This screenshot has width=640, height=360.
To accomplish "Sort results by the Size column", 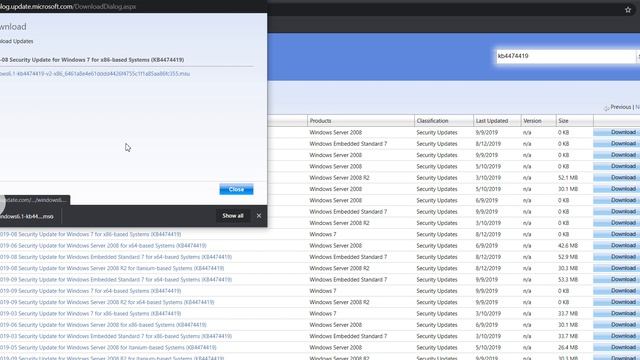I will tap(563, 121).
